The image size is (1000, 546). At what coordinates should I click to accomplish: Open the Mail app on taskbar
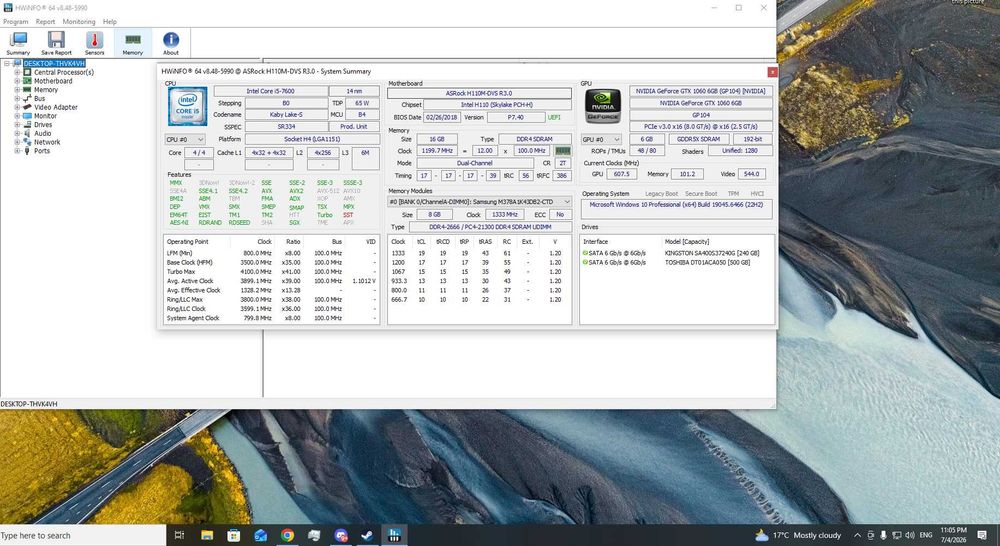(x=260, y=535)
